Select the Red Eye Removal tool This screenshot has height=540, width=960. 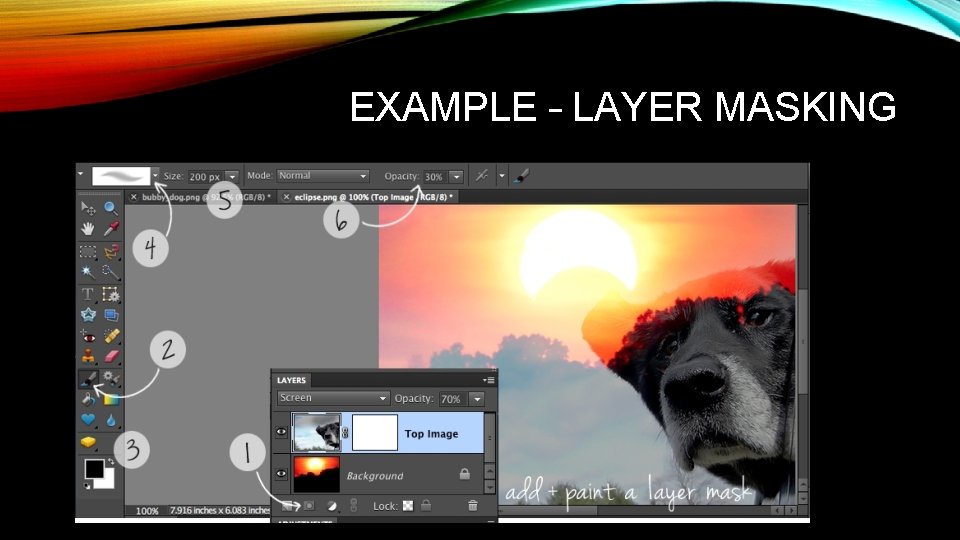click(x=88, y=336)
